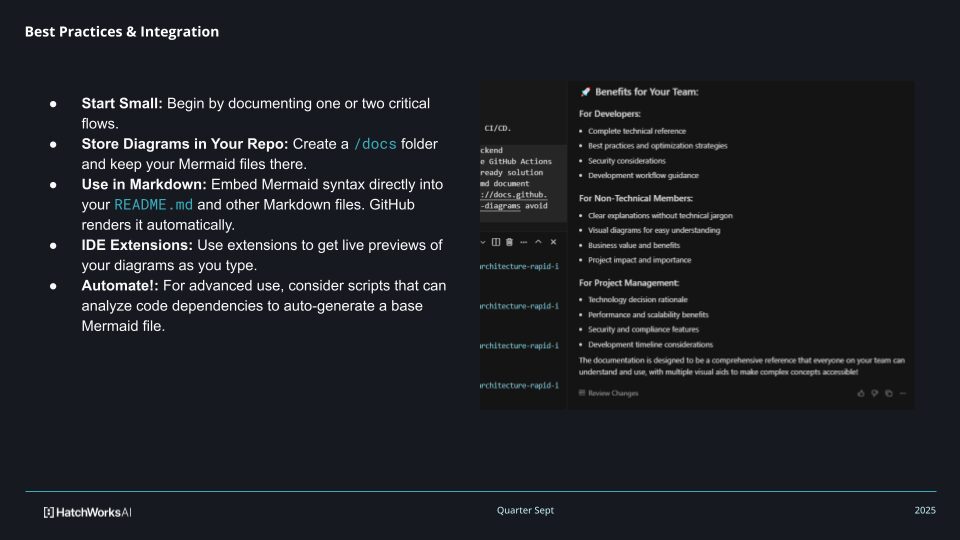Viewport: 960px width, 540px height.
Task: Click the copy response icon
Action: click(x=889, y=393)
